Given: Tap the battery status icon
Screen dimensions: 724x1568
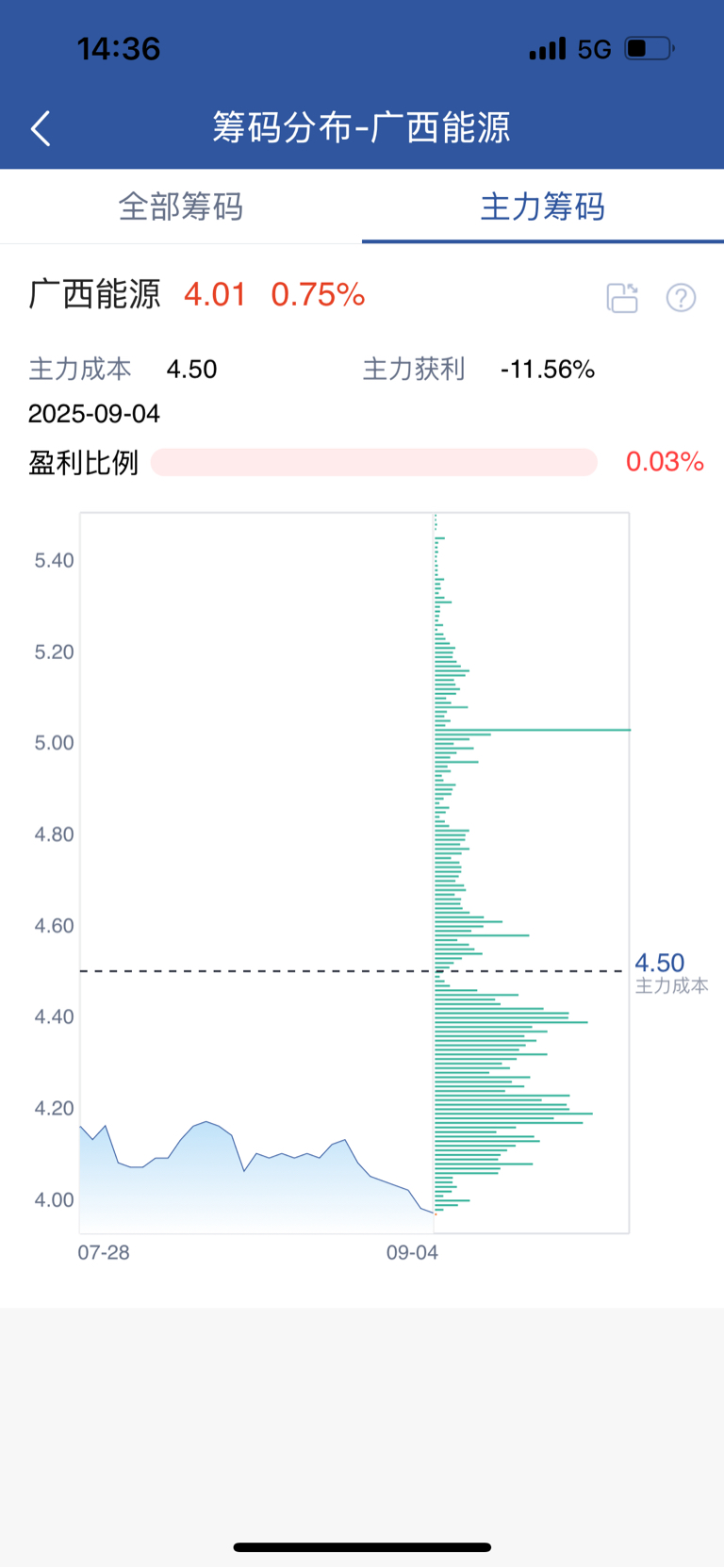Looking at the screenshot, I should pyautogui.click(x=650, y=48).
